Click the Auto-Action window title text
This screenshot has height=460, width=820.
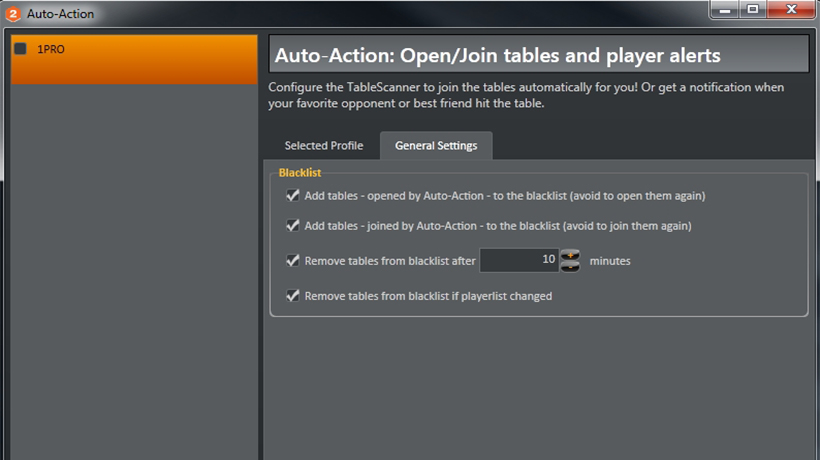61,14
